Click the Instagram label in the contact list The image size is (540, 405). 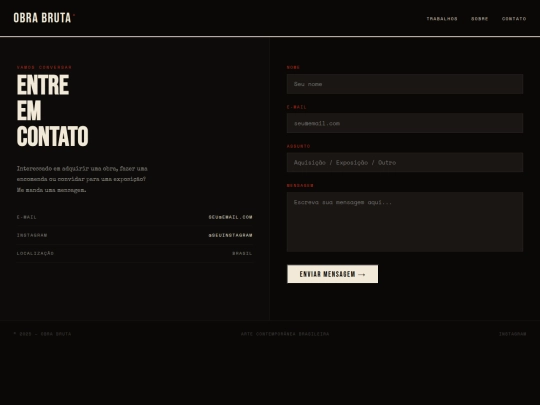(32, 235)
